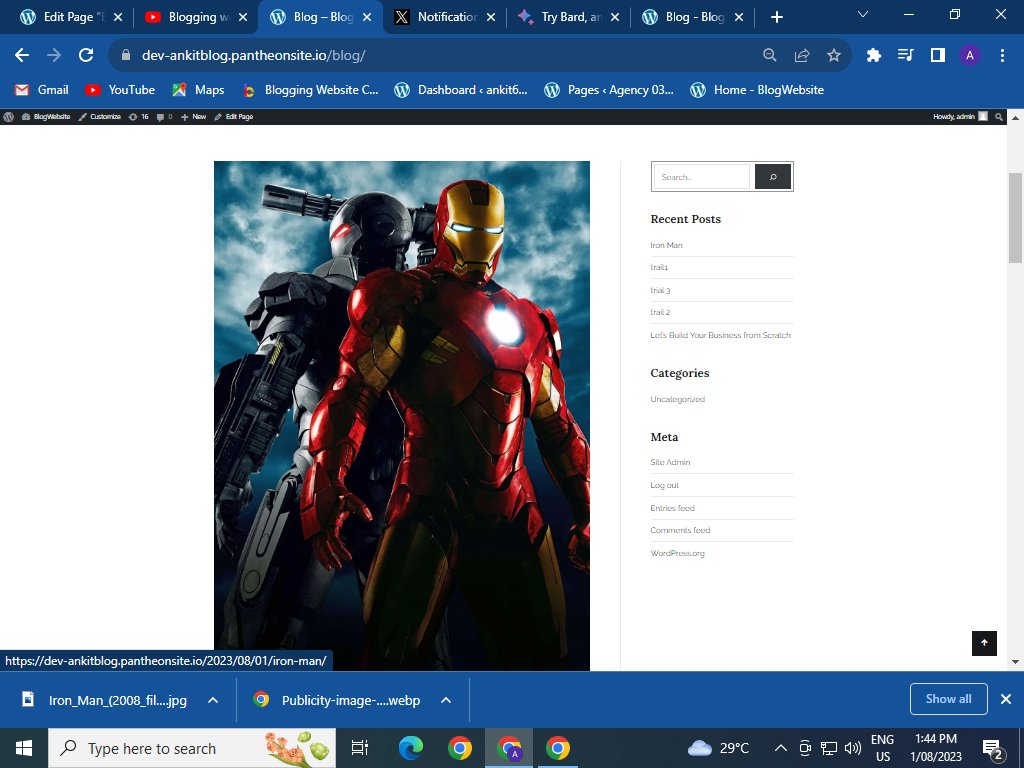Open the Iron Man recent post link
This screenshot has width=1024, height=768.
coord(666,245)
